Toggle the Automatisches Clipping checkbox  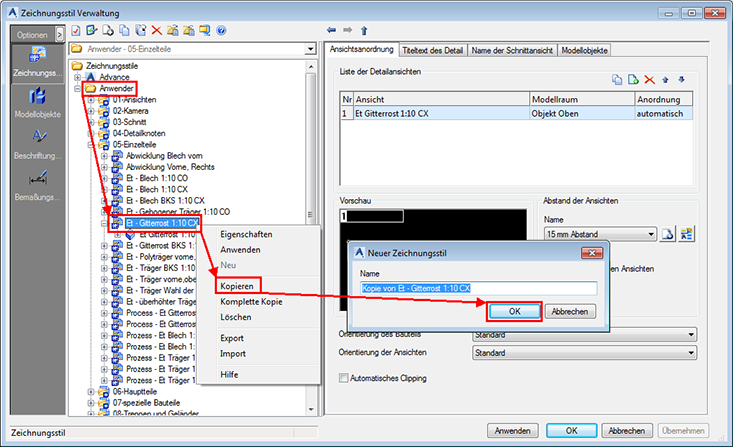point(344,378)
